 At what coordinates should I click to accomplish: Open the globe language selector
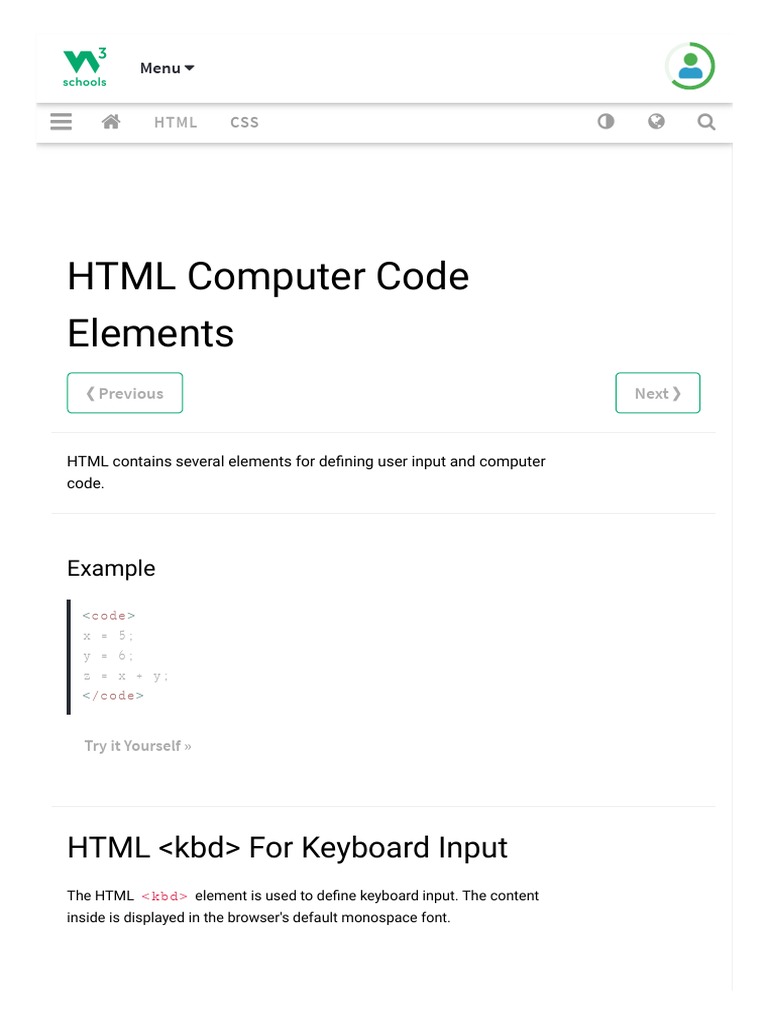pyautogui.click(x=656, y=122)
